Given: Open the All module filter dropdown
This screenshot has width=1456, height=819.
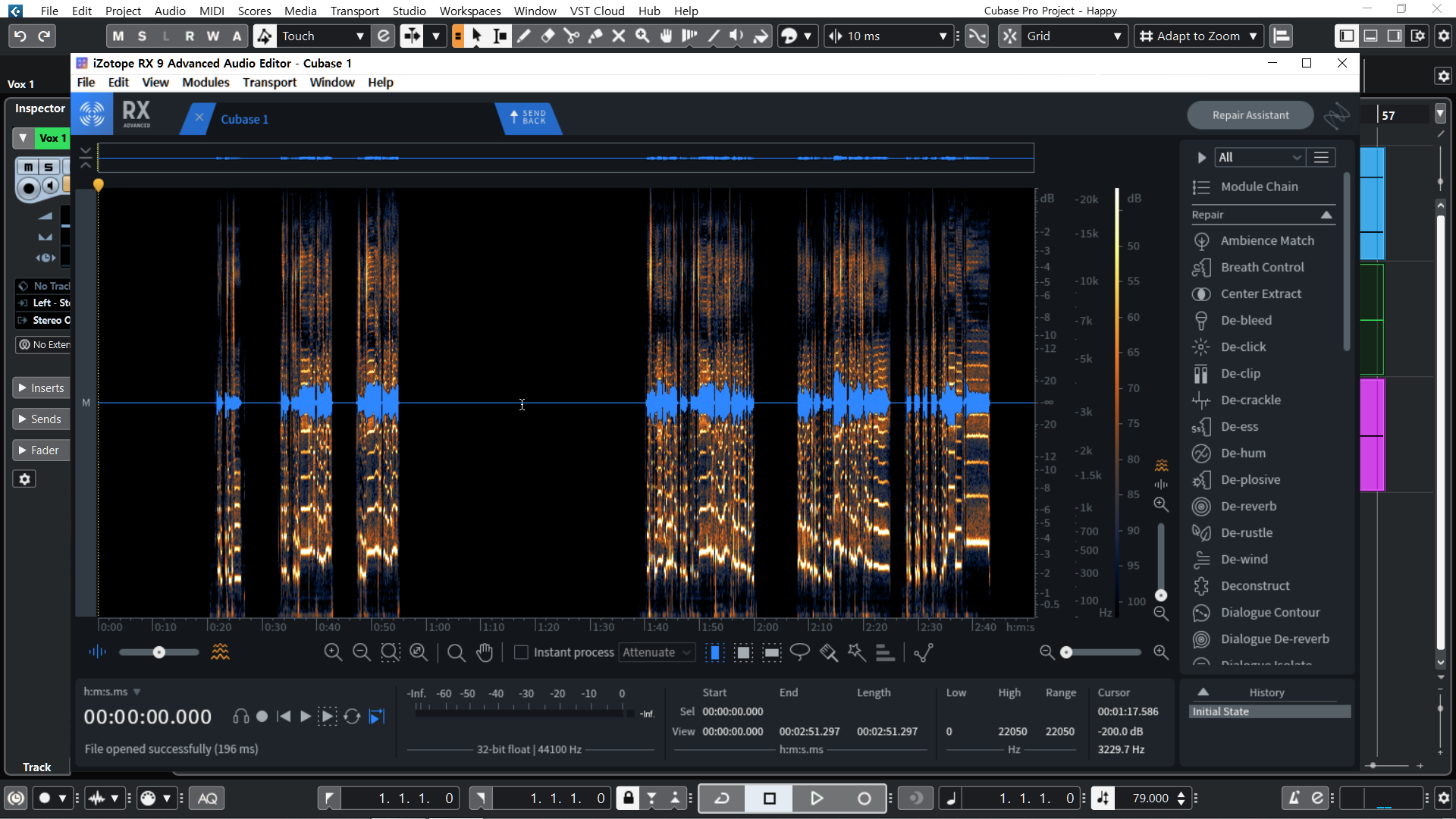Looking at the screenshot, I should pos(1258,157).
